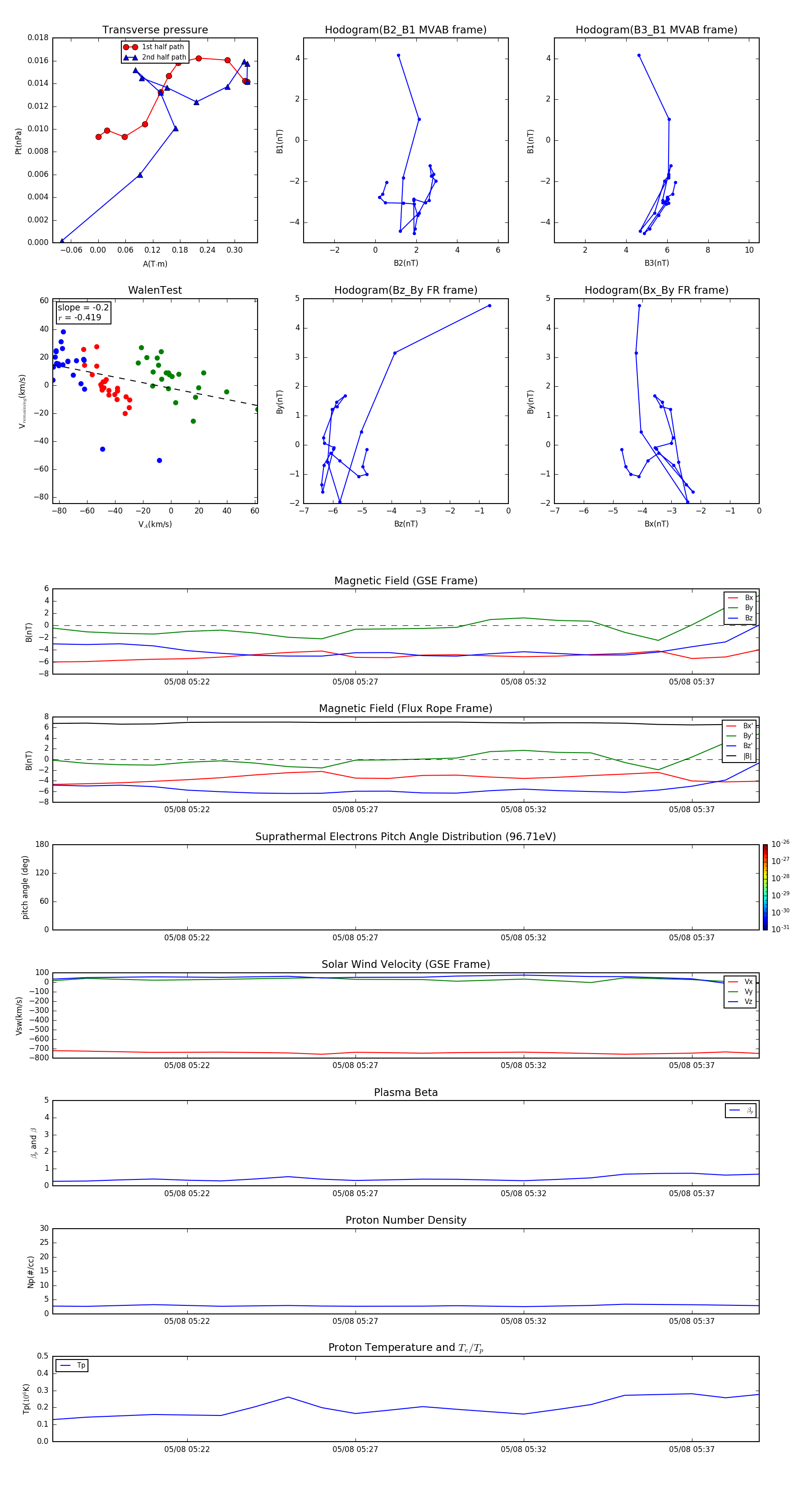The image size is (812, 1489).
Task: Click the Tp legend in Proton Temperature plot
Action: [72, 1365]
